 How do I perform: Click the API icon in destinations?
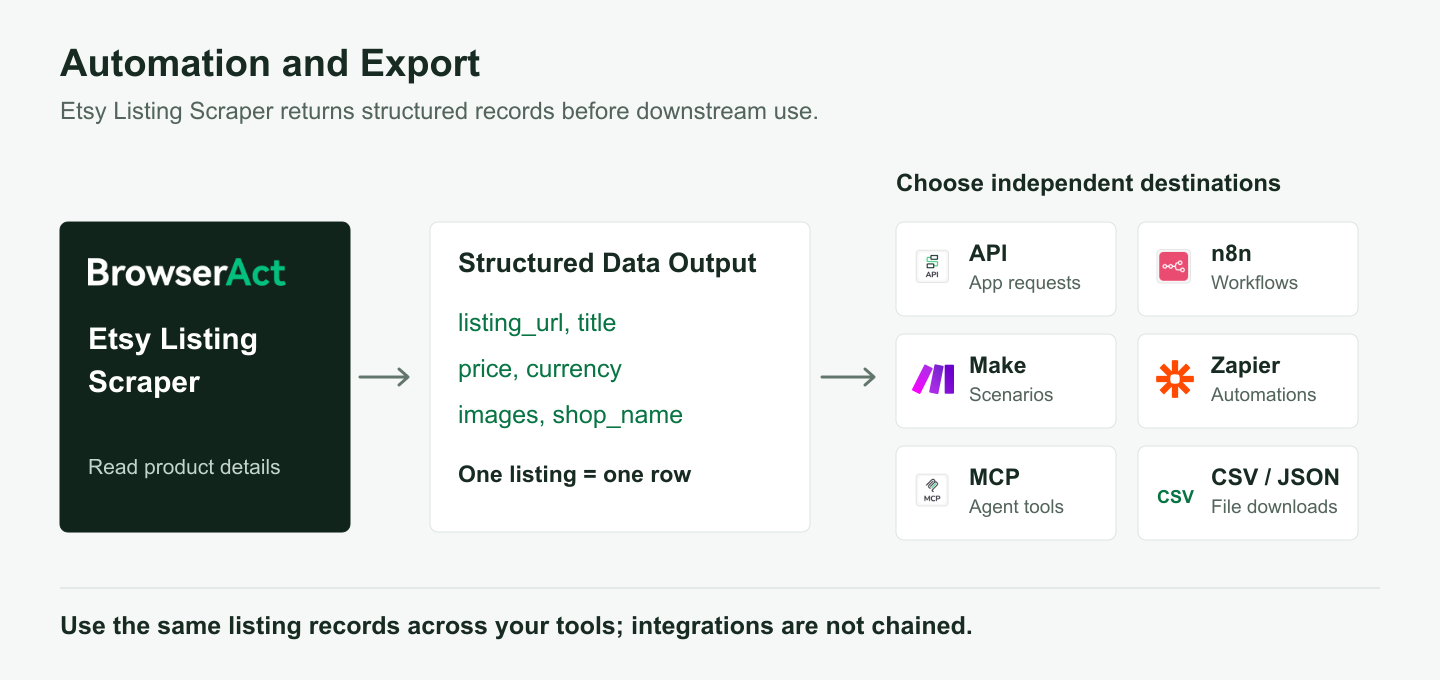[x=932, y=267]
